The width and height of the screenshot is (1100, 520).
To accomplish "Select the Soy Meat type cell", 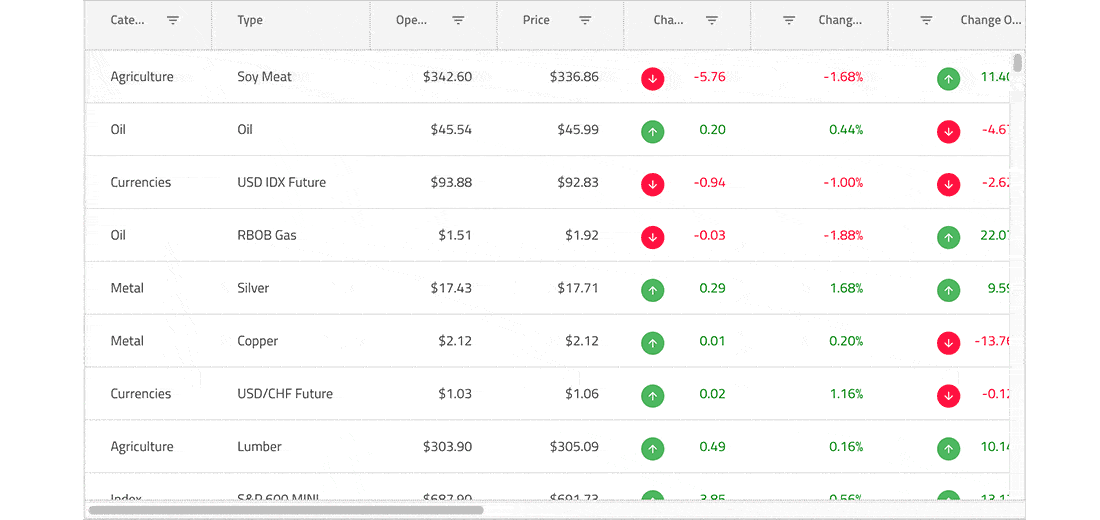I will (x=264, y=77).
